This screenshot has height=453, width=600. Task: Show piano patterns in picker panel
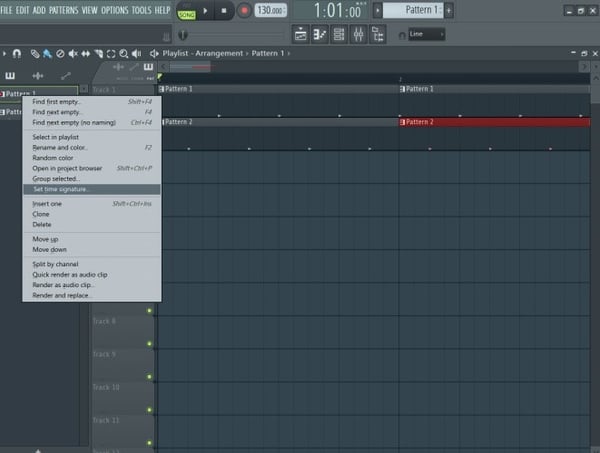coord(10,76)
